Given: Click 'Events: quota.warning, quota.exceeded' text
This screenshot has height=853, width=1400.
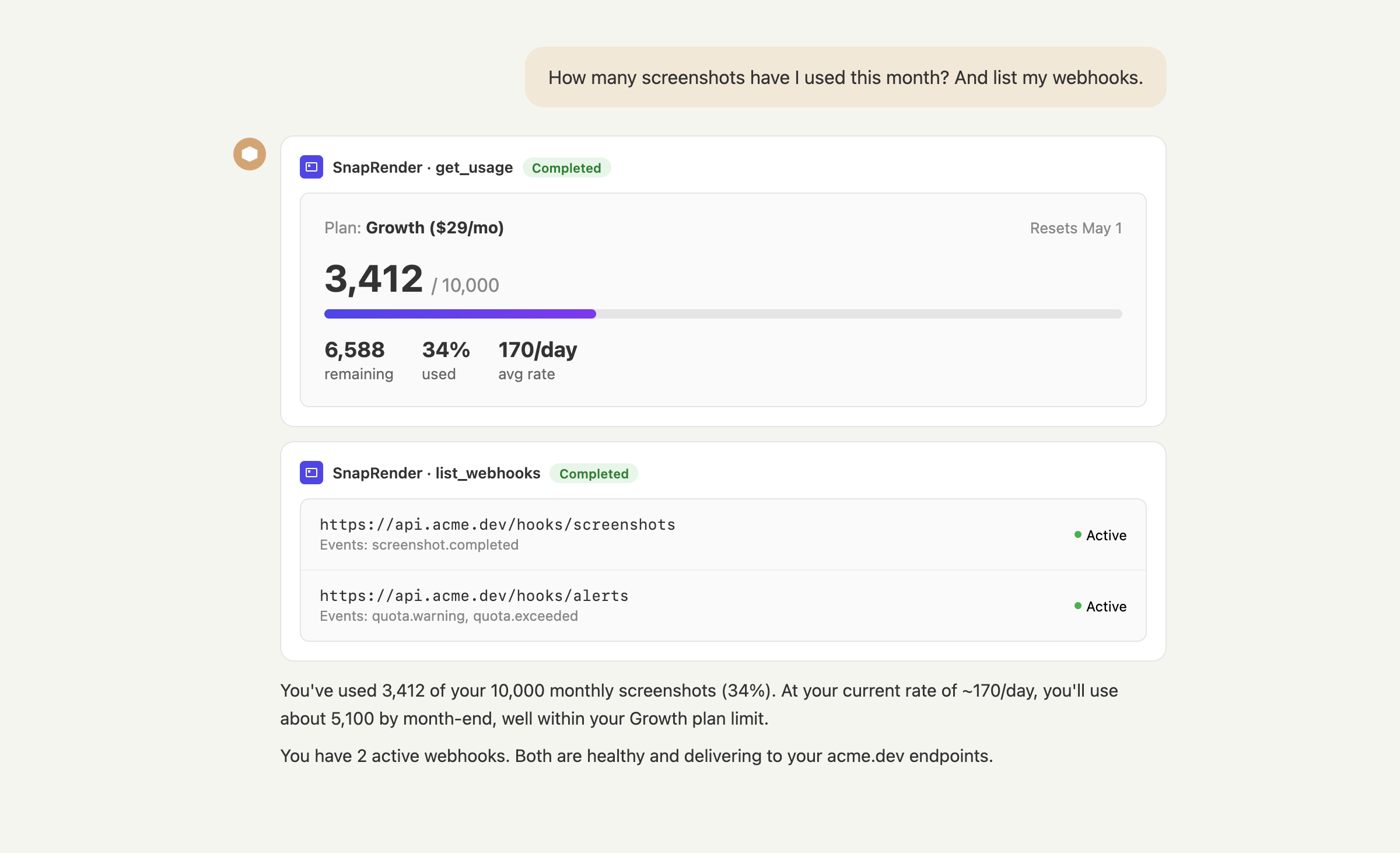Looking at the screenshot, I should 449,616.
